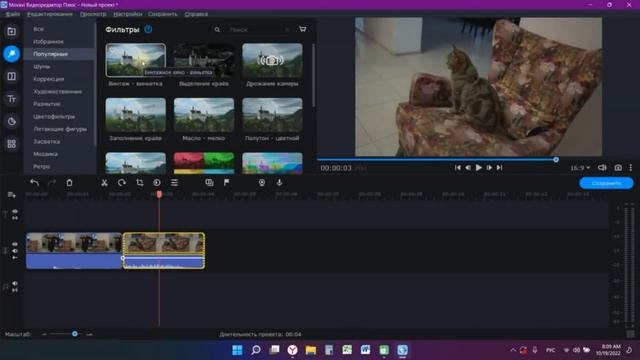Open the color adjustment tool
The width and height of the screenshot is (640, 360).
click(157, 182)
